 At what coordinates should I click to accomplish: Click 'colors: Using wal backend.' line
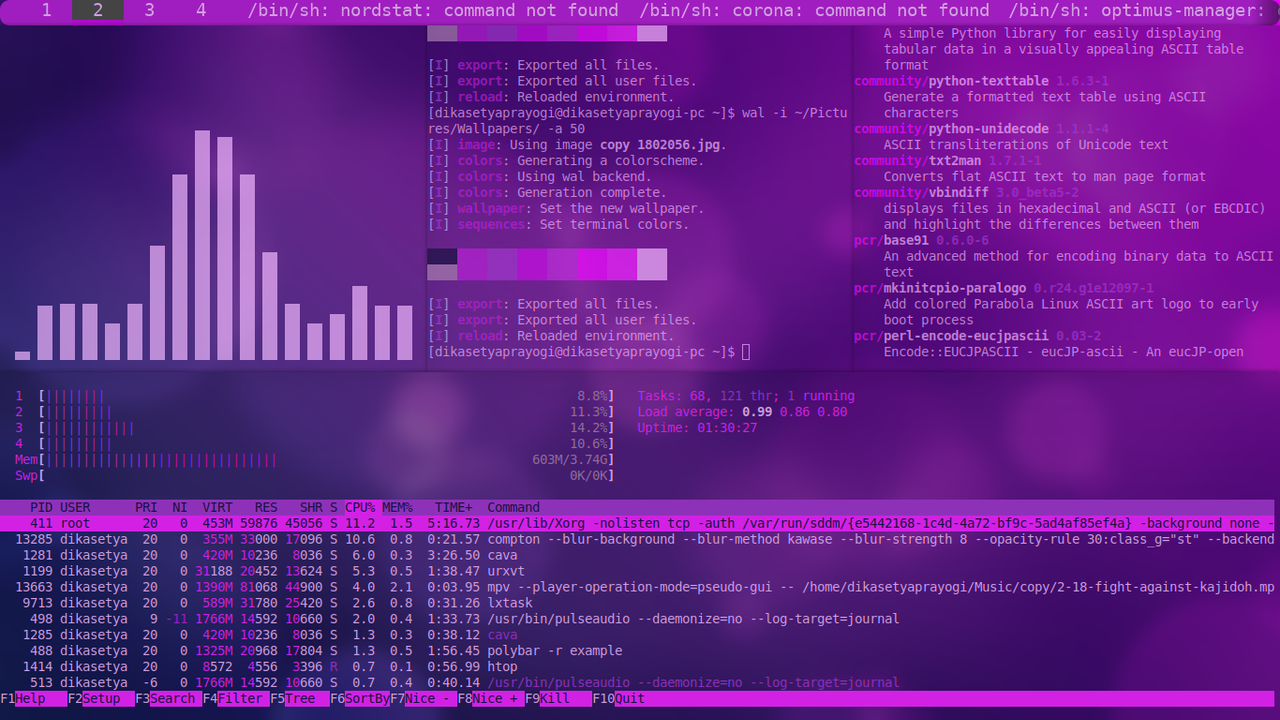point(539,177)
